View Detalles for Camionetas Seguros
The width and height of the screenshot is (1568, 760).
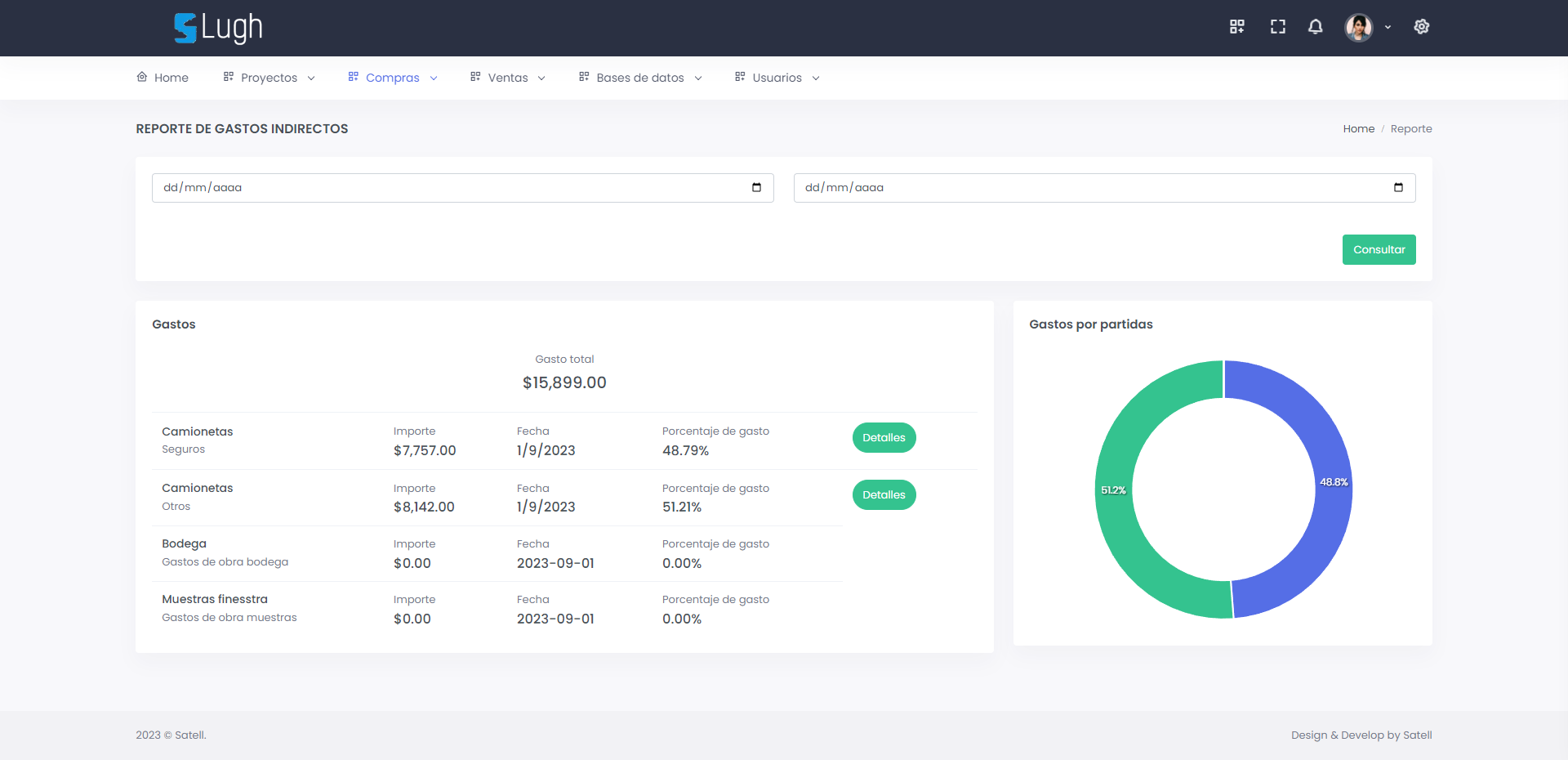point(884,438)
